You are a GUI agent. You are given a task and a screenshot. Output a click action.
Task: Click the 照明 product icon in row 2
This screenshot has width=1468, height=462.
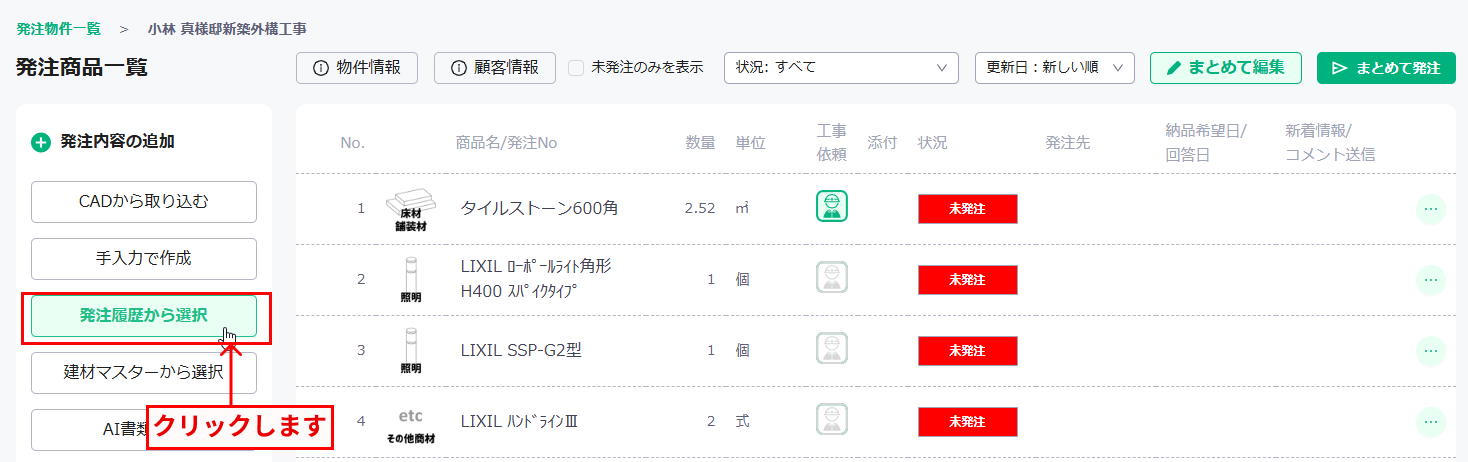point(411,280)
